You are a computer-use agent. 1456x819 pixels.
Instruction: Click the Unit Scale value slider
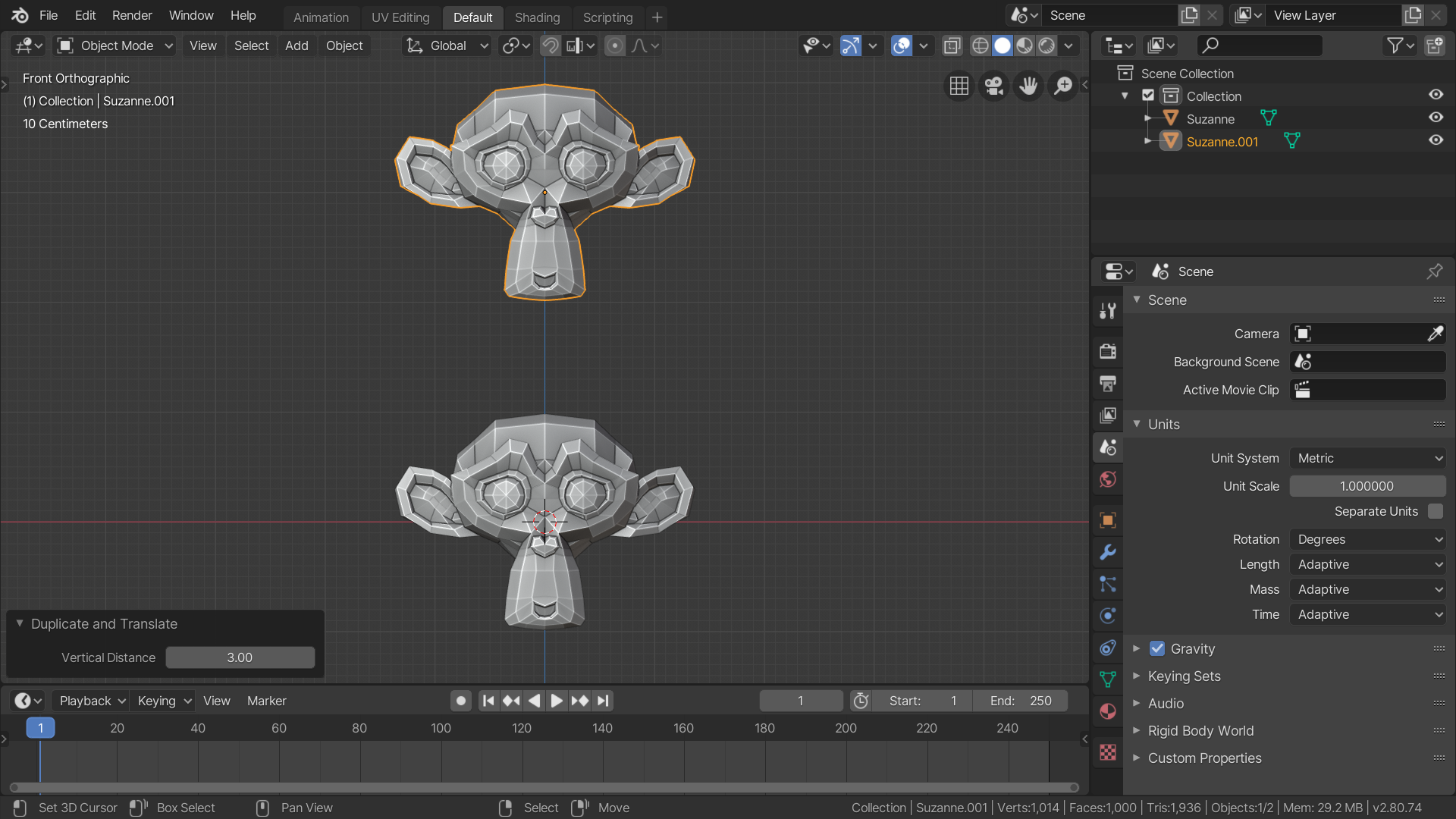[x=1367, y=486]
